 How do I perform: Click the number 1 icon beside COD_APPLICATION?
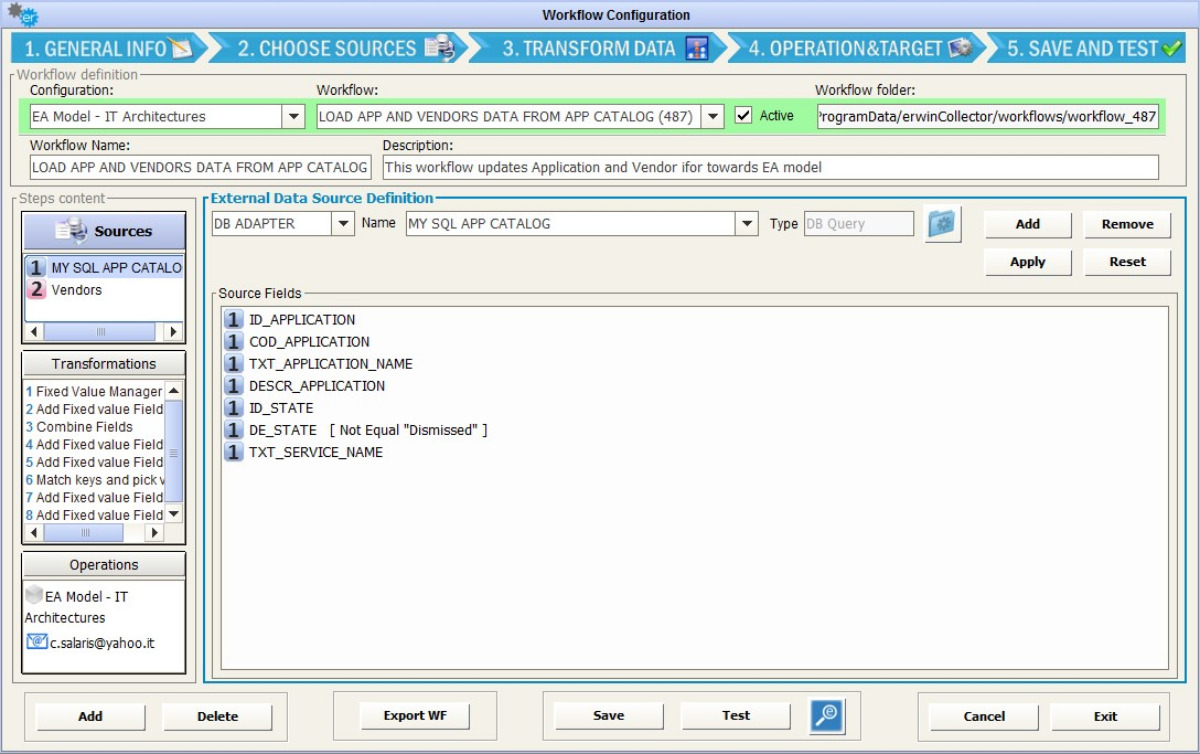point(234,342)
